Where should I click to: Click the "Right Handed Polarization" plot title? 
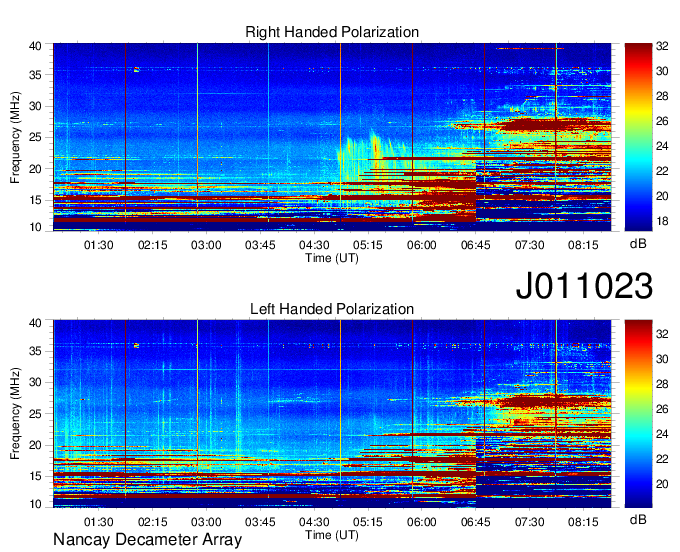[332, 32]
